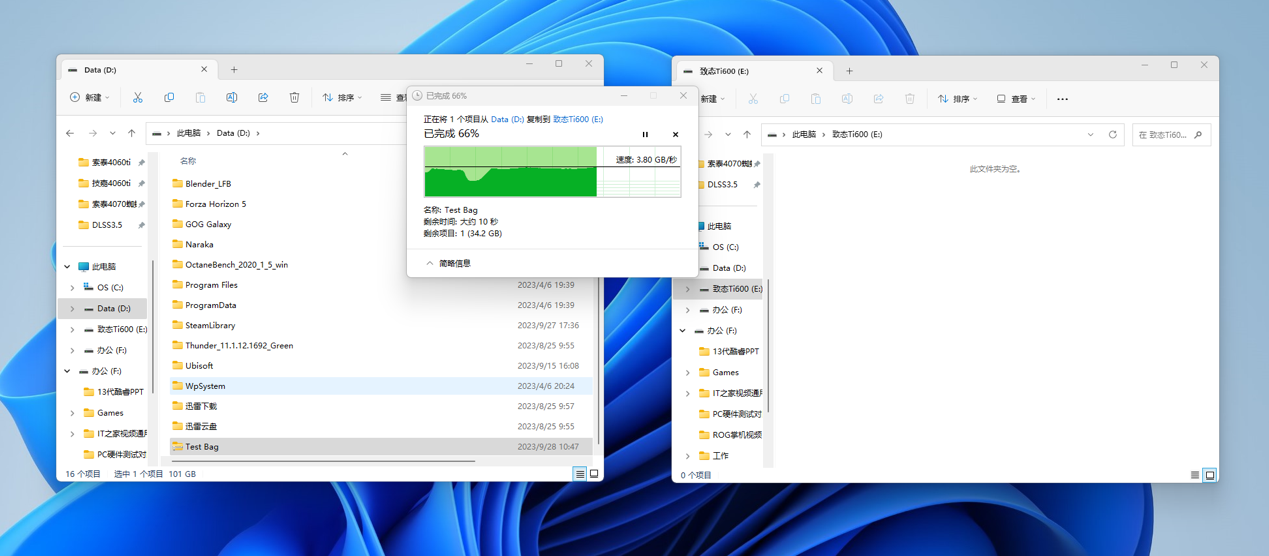Pause the file copy operation
1269x556 pixels.
(645, 134)
